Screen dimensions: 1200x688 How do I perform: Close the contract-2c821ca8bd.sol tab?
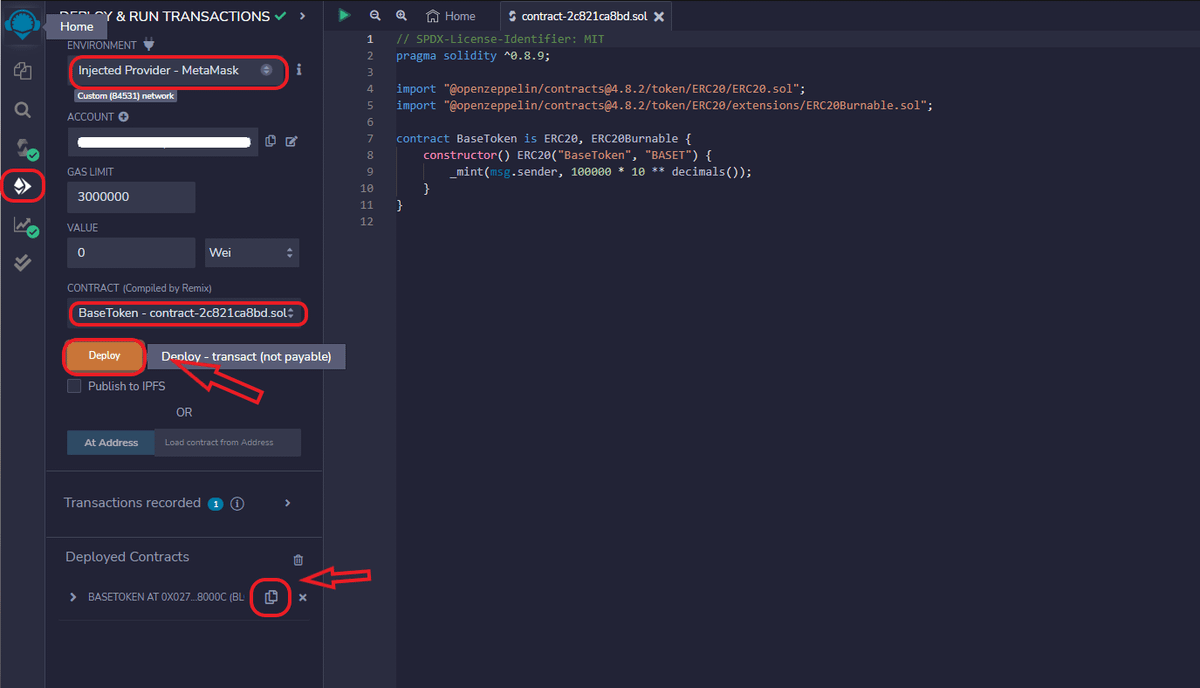658,17
